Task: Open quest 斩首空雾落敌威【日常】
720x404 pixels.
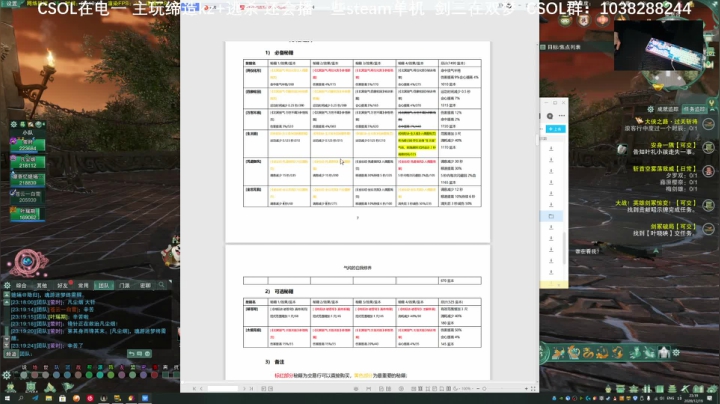Action: point(665,169)
